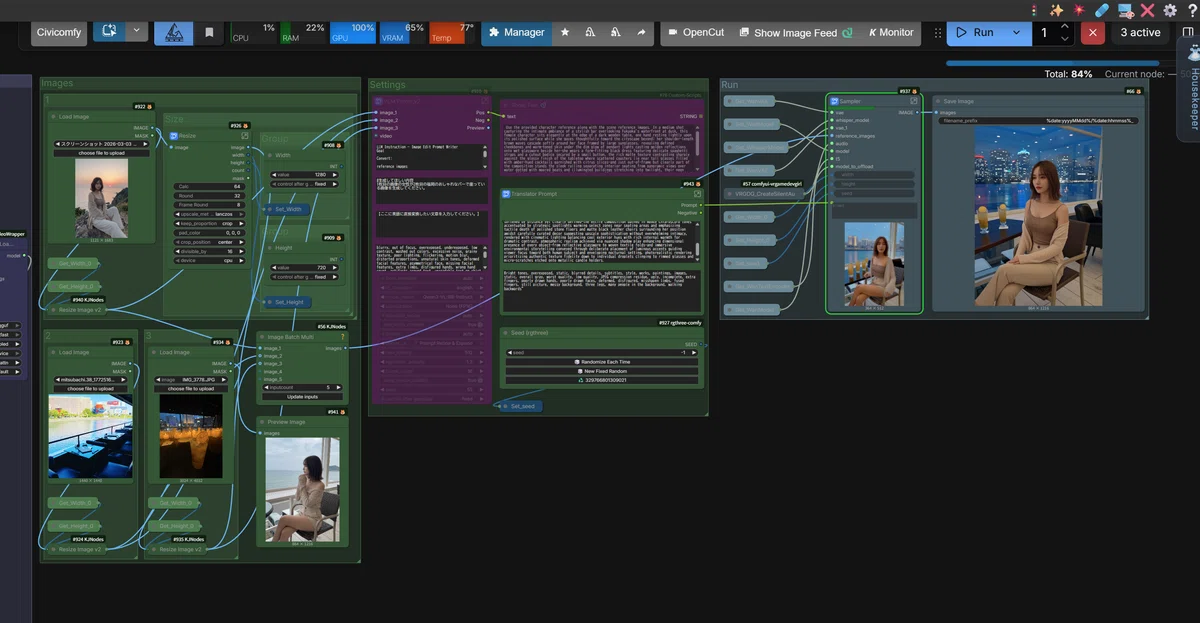The image size is (1200, 623).
Task: Click the Sampler node expand corner icon
Action: coord(914,101)
